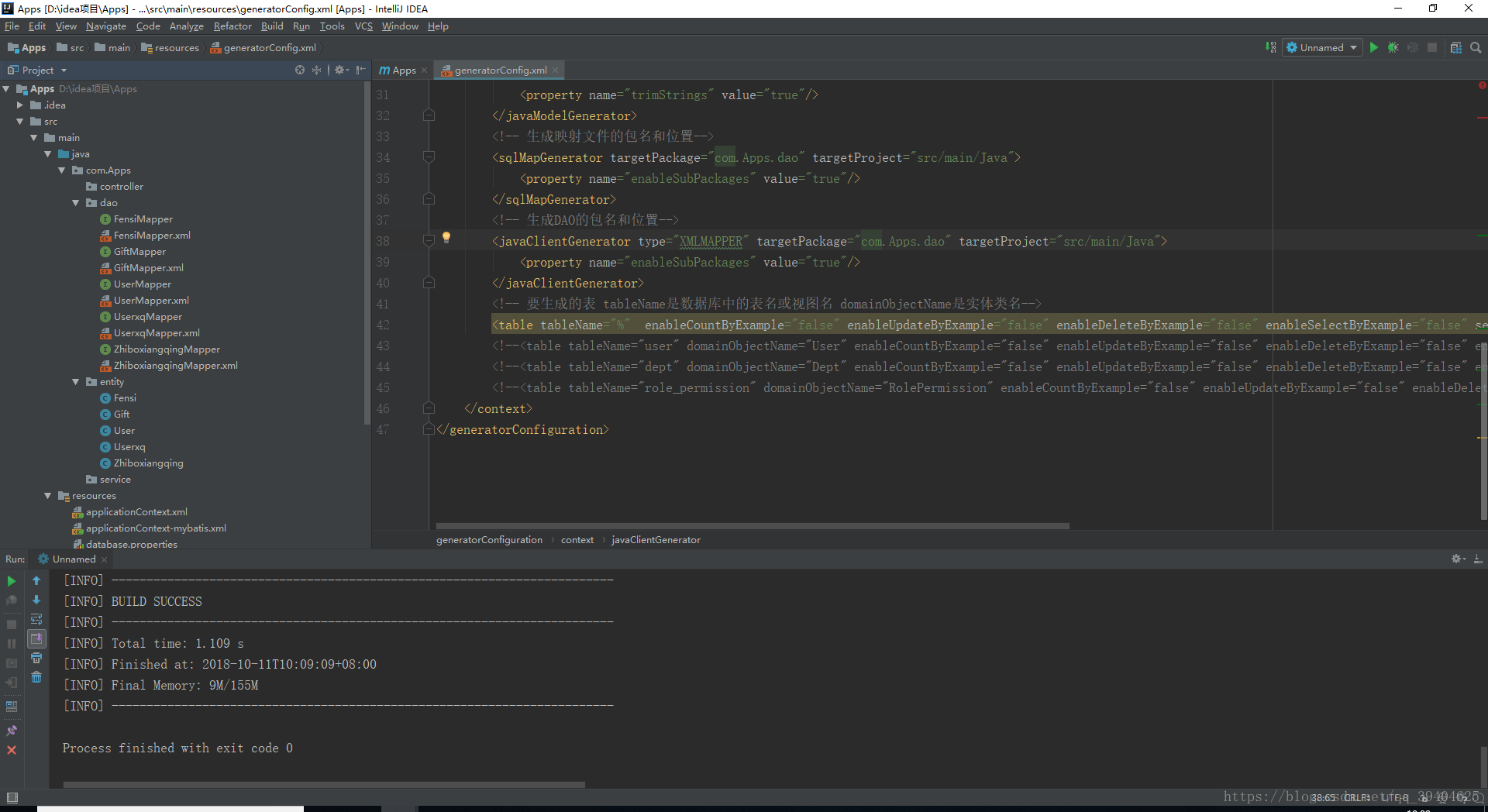Collapse all in Project panel
Image resolution: width=1488 pixels, height=812 pixels.
(x=316, y=70)
